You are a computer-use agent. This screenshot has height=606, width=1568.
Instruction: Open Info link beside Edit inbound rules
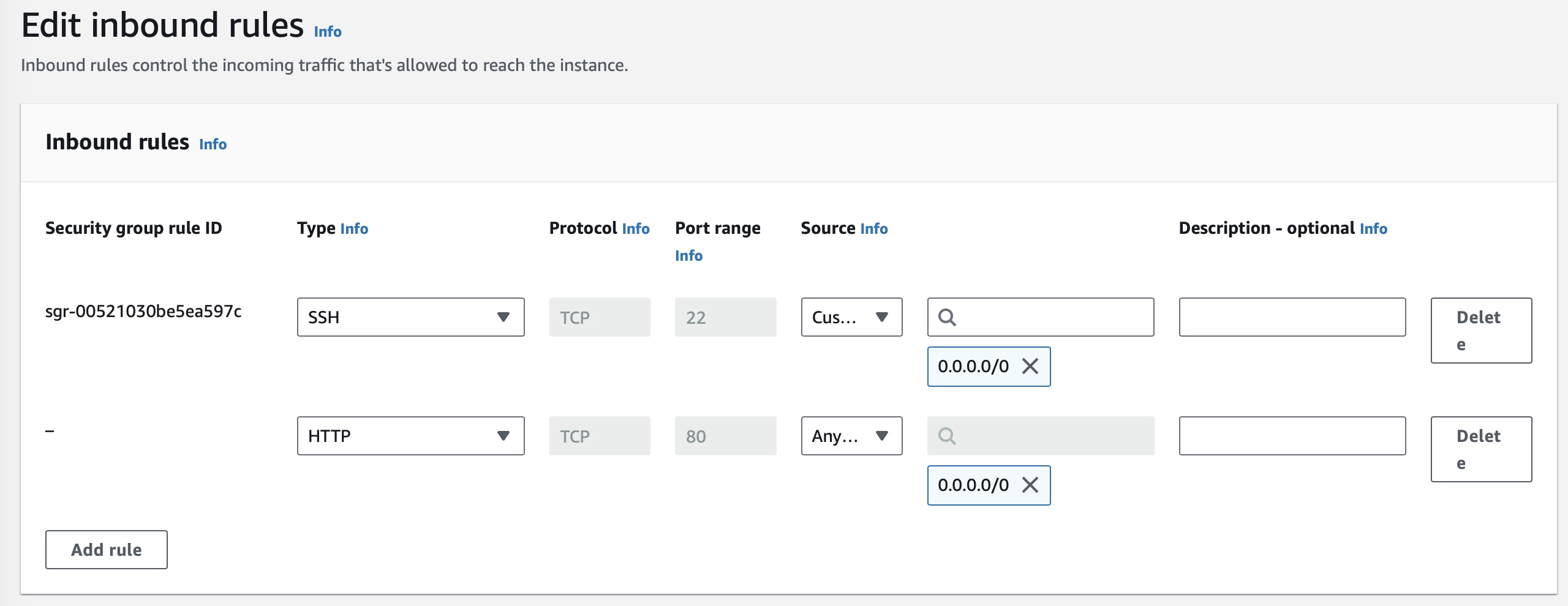click(x=328, y=32)
